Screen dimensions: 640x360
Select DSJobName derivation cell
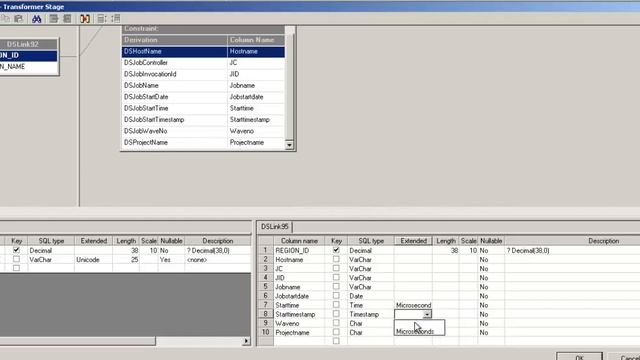pos(174,86)
